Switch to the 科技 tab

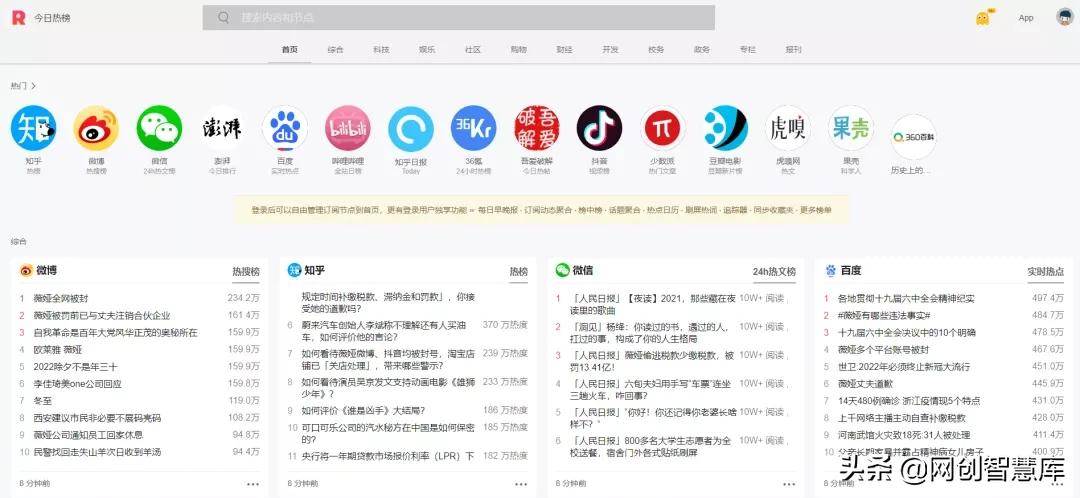[x=381, y=50]
